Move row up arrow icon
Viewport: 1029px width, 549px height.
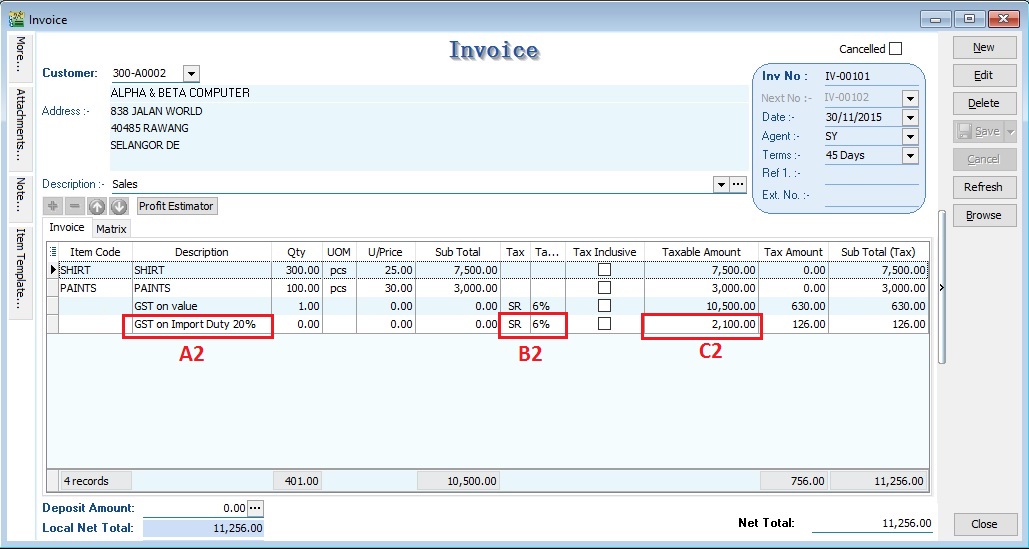click(x=97, y=206)
